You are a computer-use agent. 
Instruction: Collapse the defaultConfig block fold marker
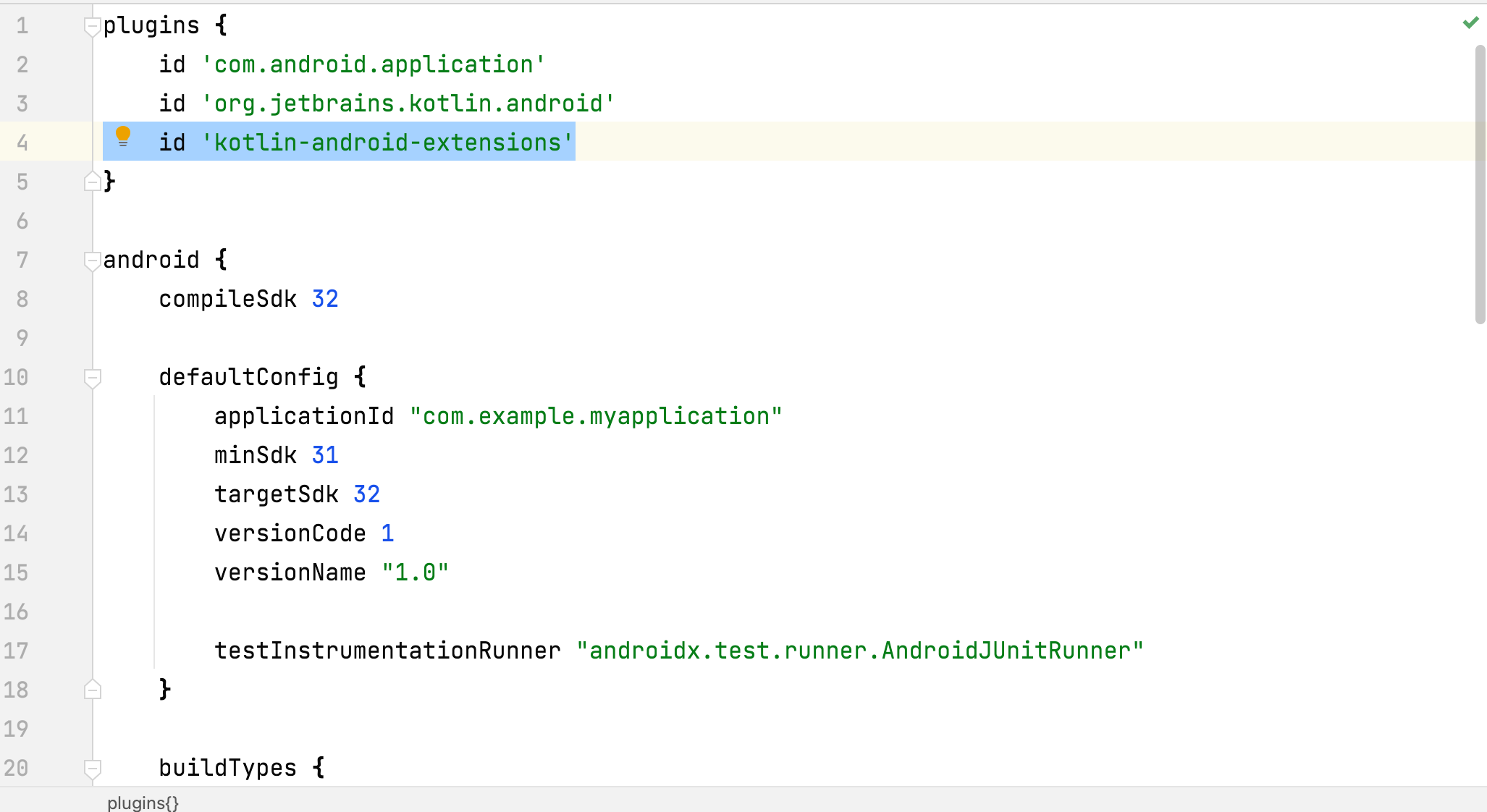pyautogui.click(x=92, y=378)
